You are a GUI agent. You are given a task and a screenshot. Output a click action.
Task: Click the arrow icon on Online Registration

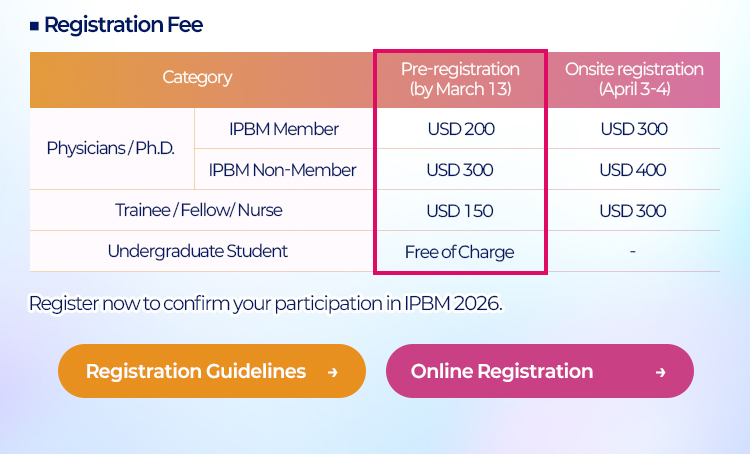point(660,372)
